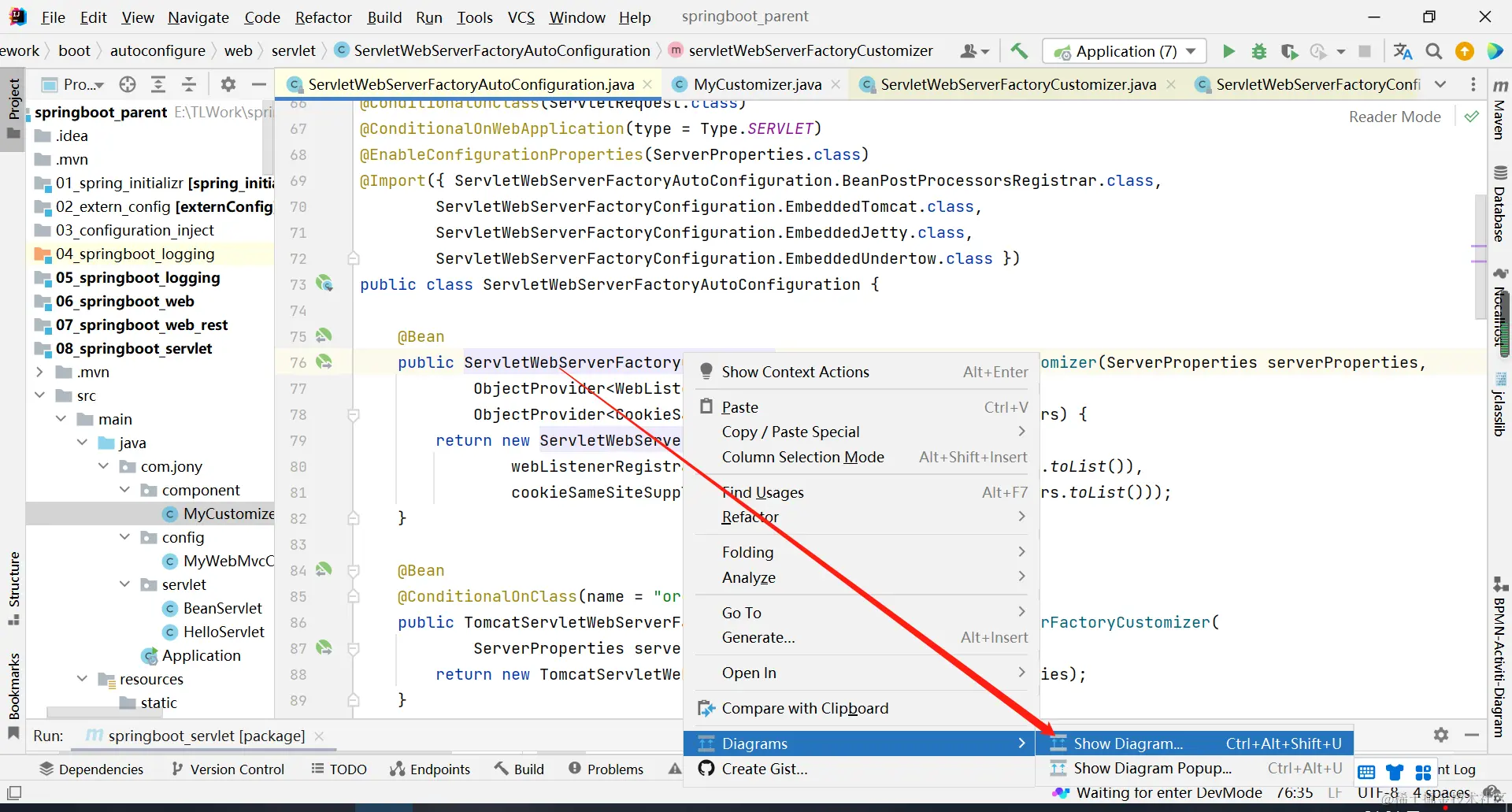This screenshot has height=812, width=1512.
Task: Click autoconfigure in the breadcrumb bar
Action: tap(157, 51)
